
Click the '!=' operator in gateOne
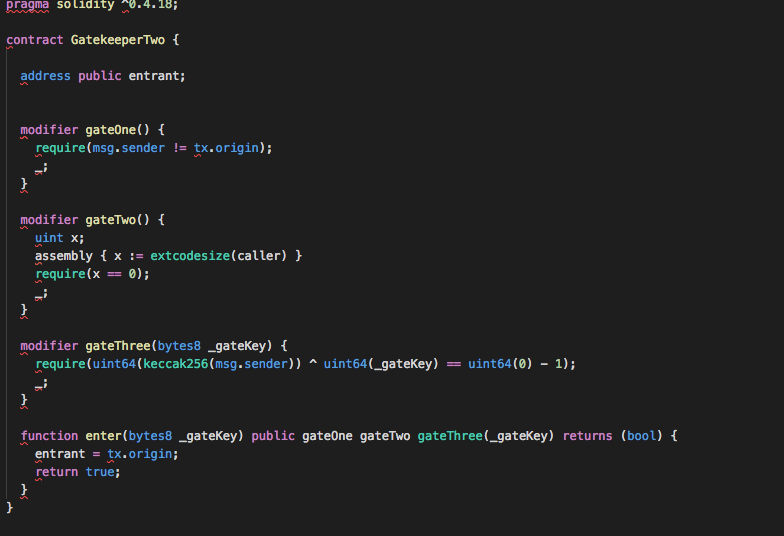click(x=180, y=148)
